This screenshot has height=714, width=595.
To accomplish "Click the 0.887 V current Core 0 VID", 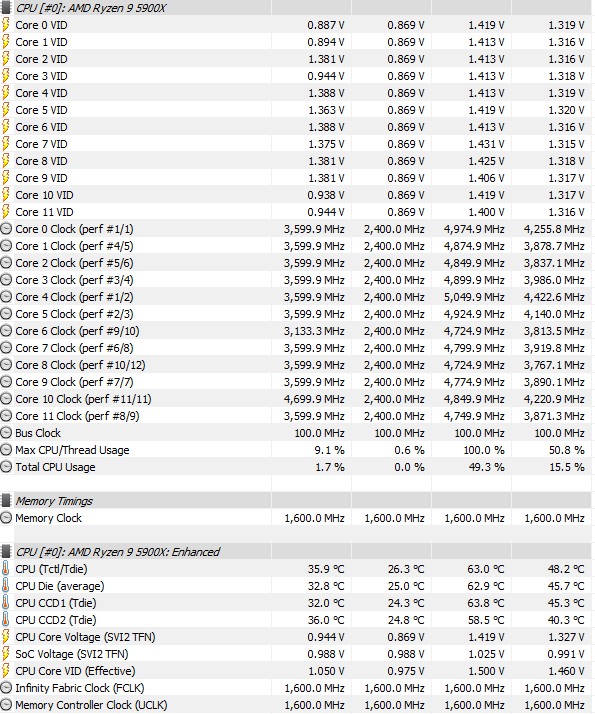I will pos(326,25).
